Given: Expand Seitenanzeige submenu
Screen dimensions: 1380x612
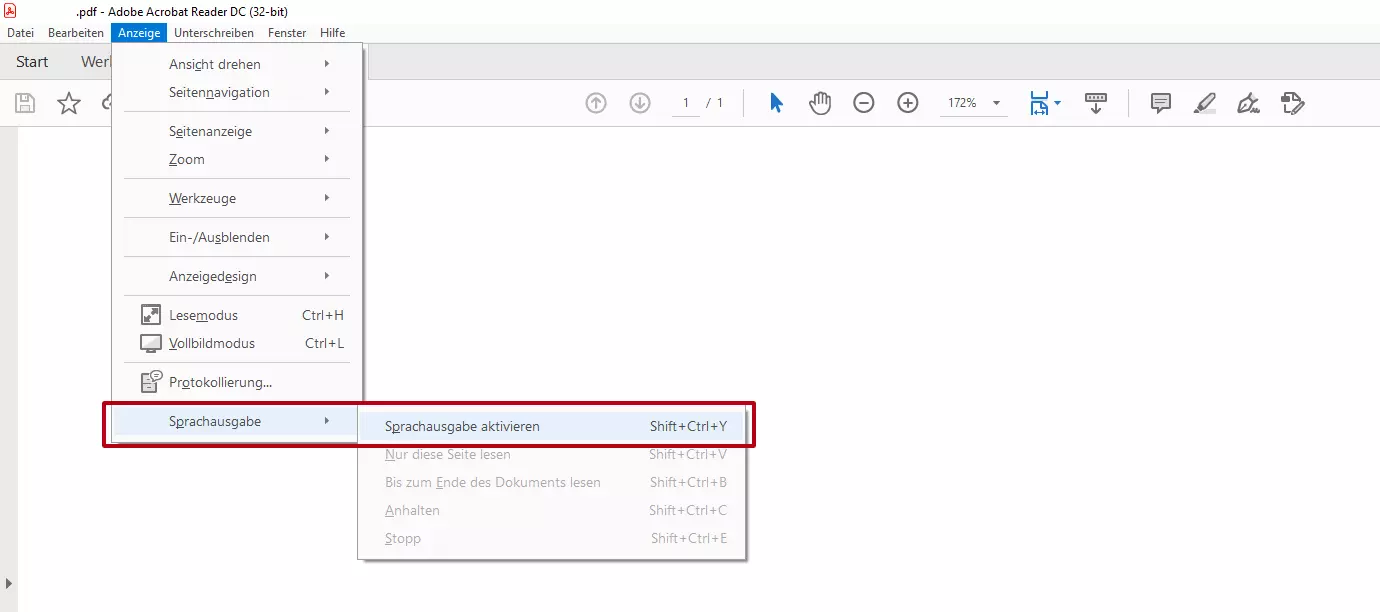Looking at the screenshot, I should click(x=237, y=131).
